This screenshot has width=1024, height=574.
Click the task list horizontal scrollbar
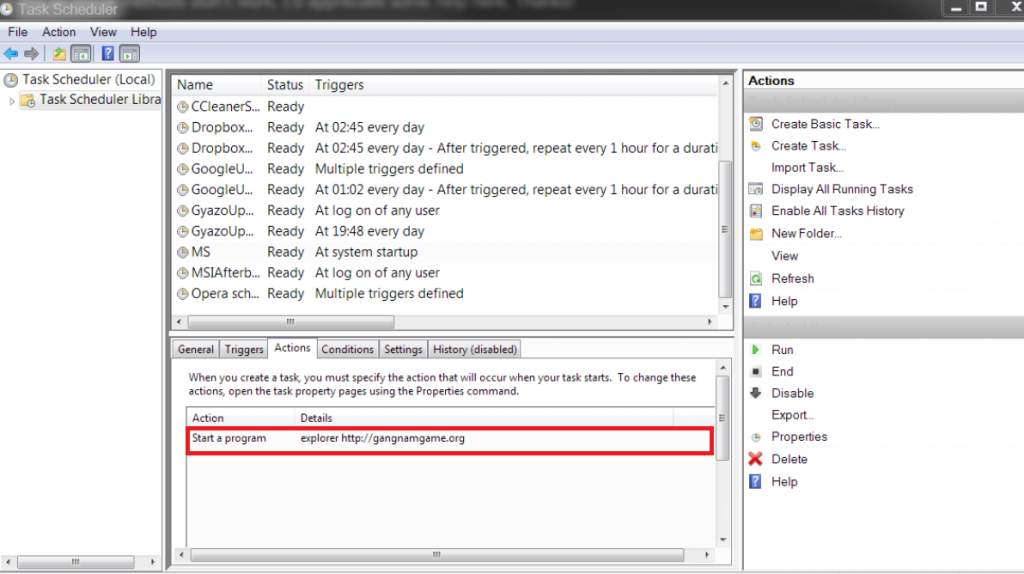click(290, 322)
